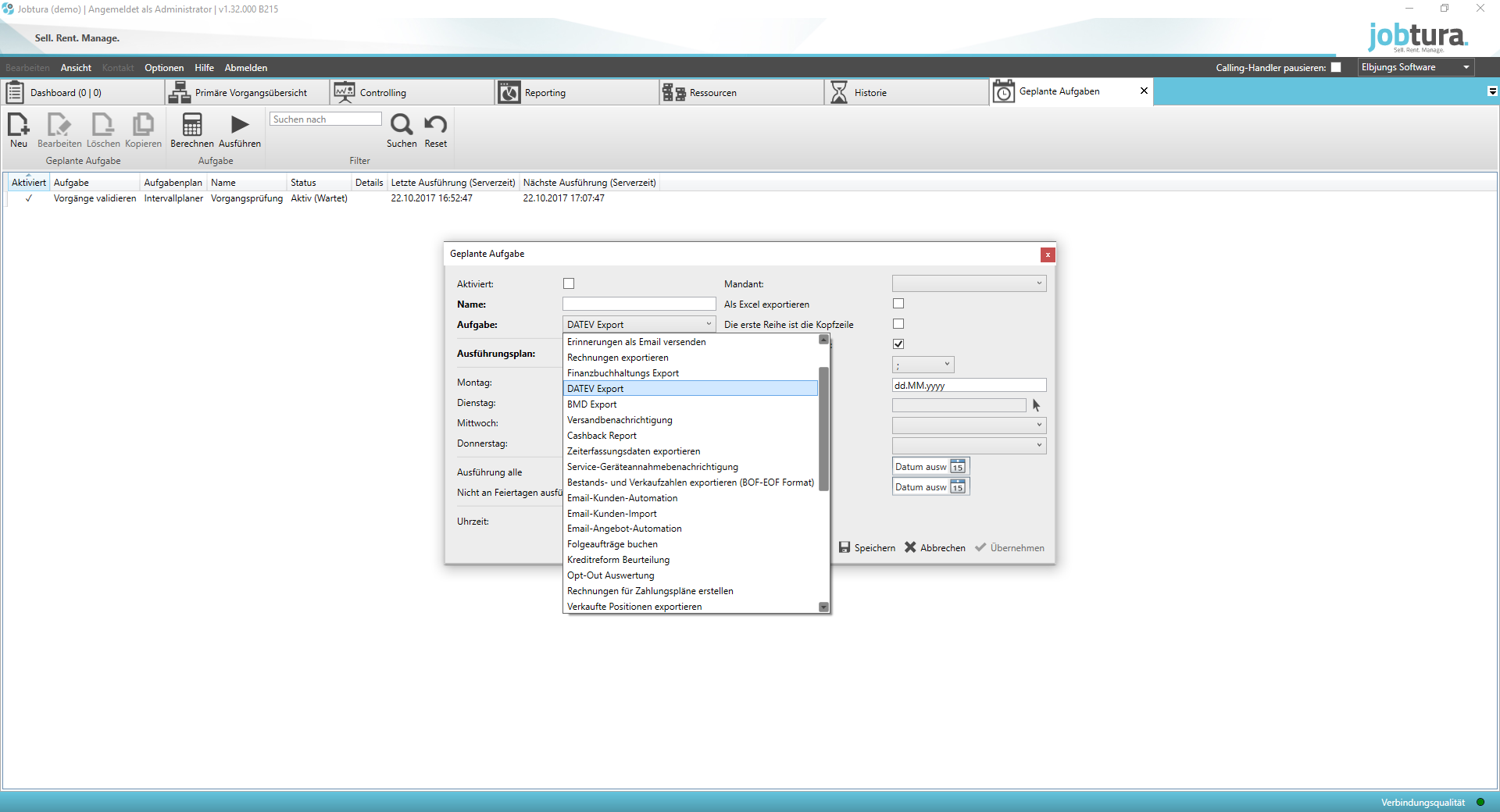Click the Name input field
Screen dimensions: 1500x812
tap(639, 304)
